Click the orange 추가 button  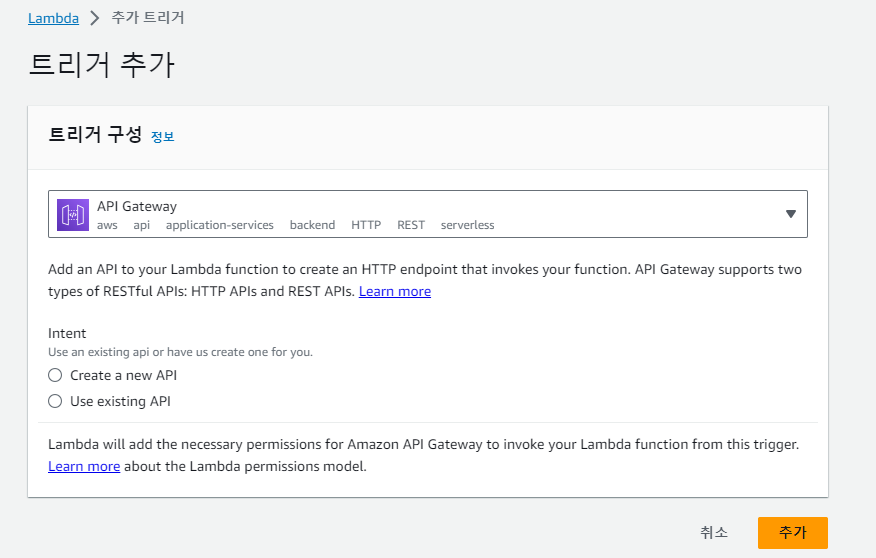point(792,533)
